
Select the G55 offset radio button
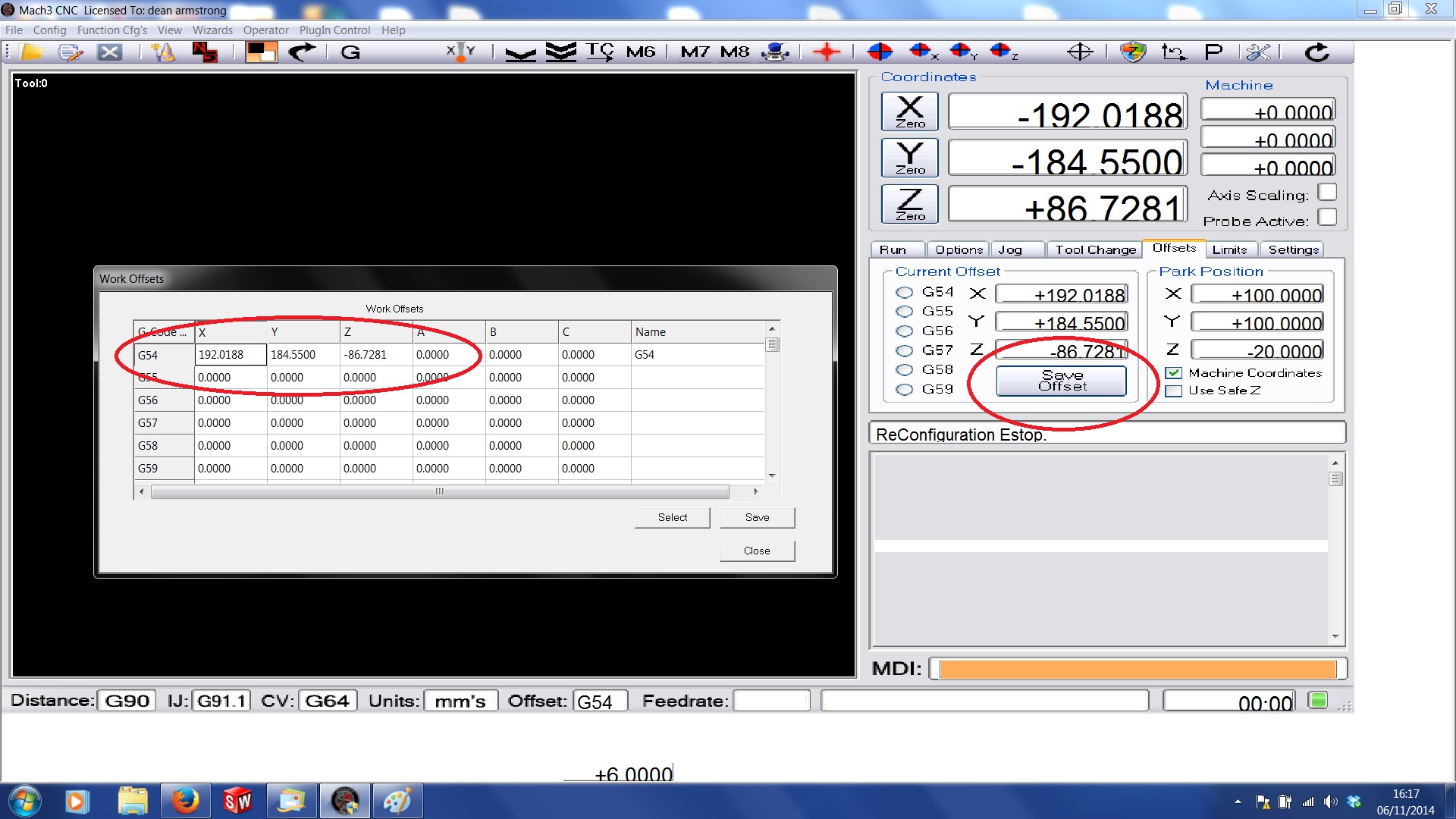[904, 312]
